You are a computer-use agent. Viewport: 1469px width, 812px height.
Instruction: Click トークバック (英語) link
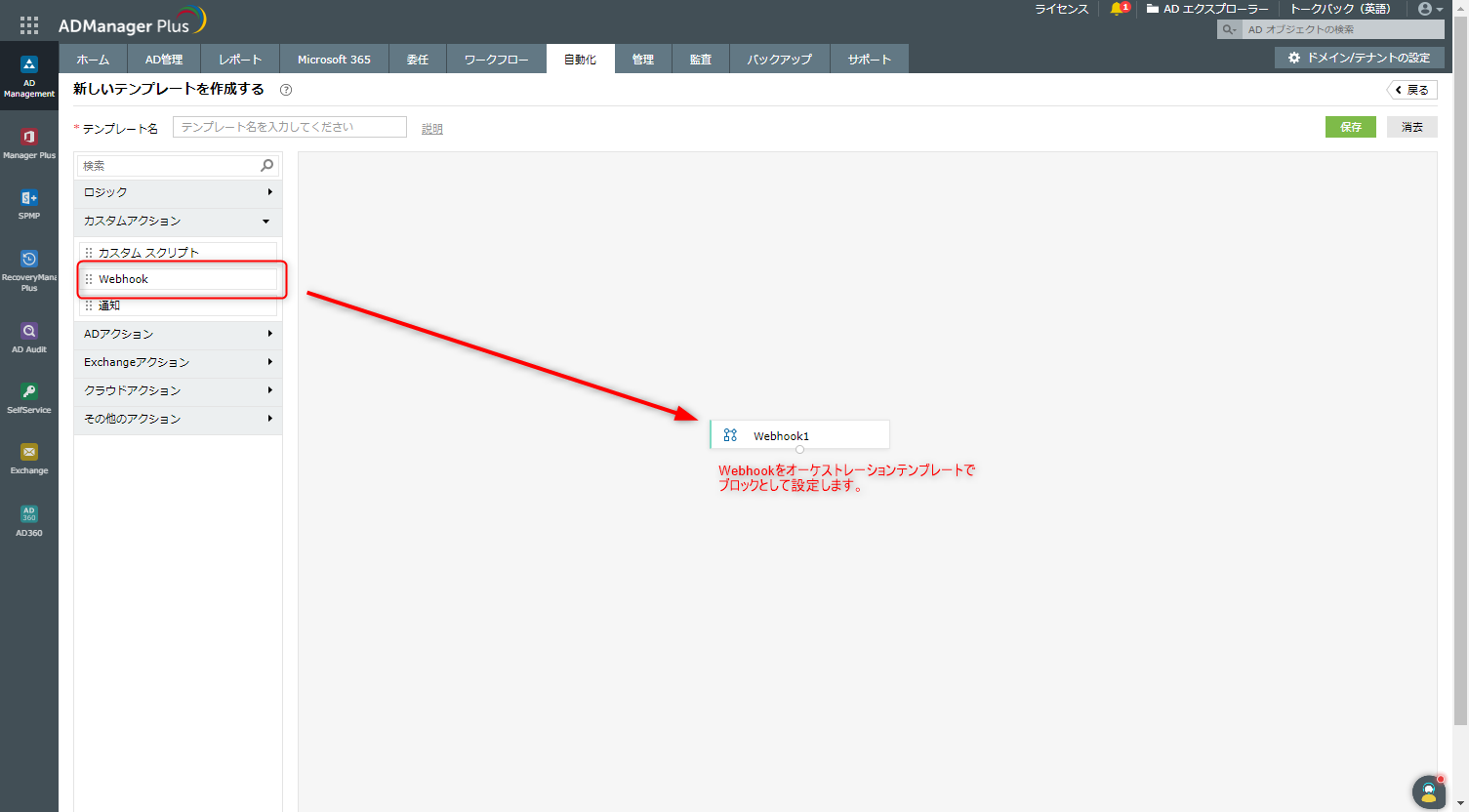coord(1341,9)
